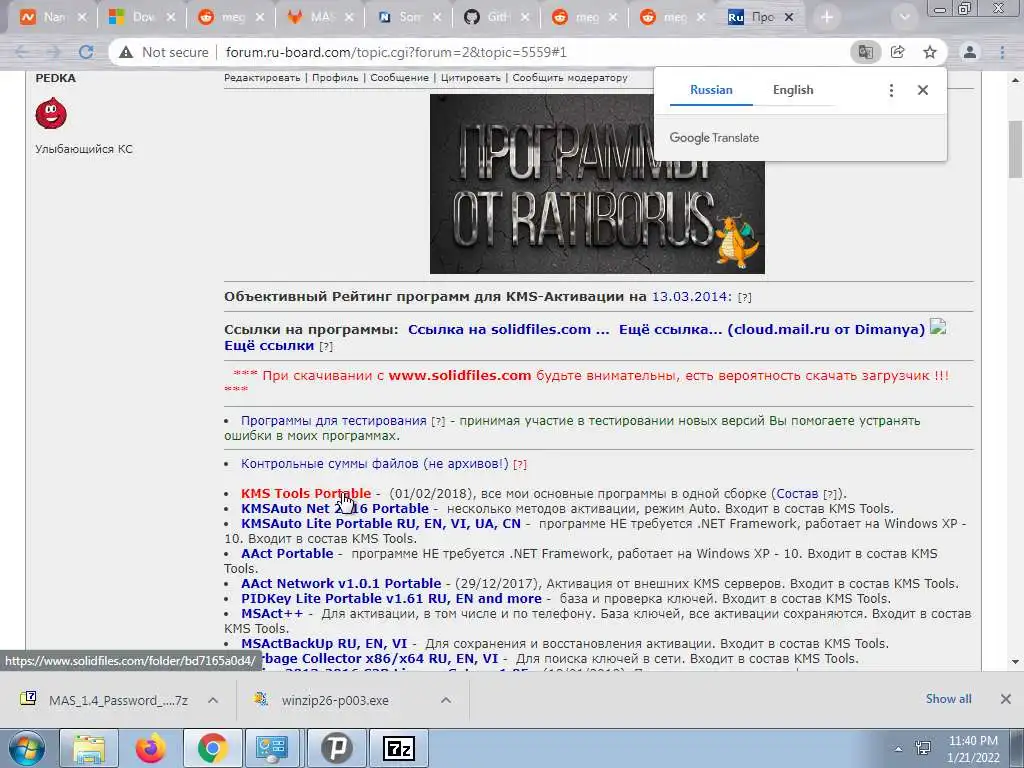This screenshot has width=1024, height=768.
Task: Open the Windows Start button
Action: [x=27, y=748]
